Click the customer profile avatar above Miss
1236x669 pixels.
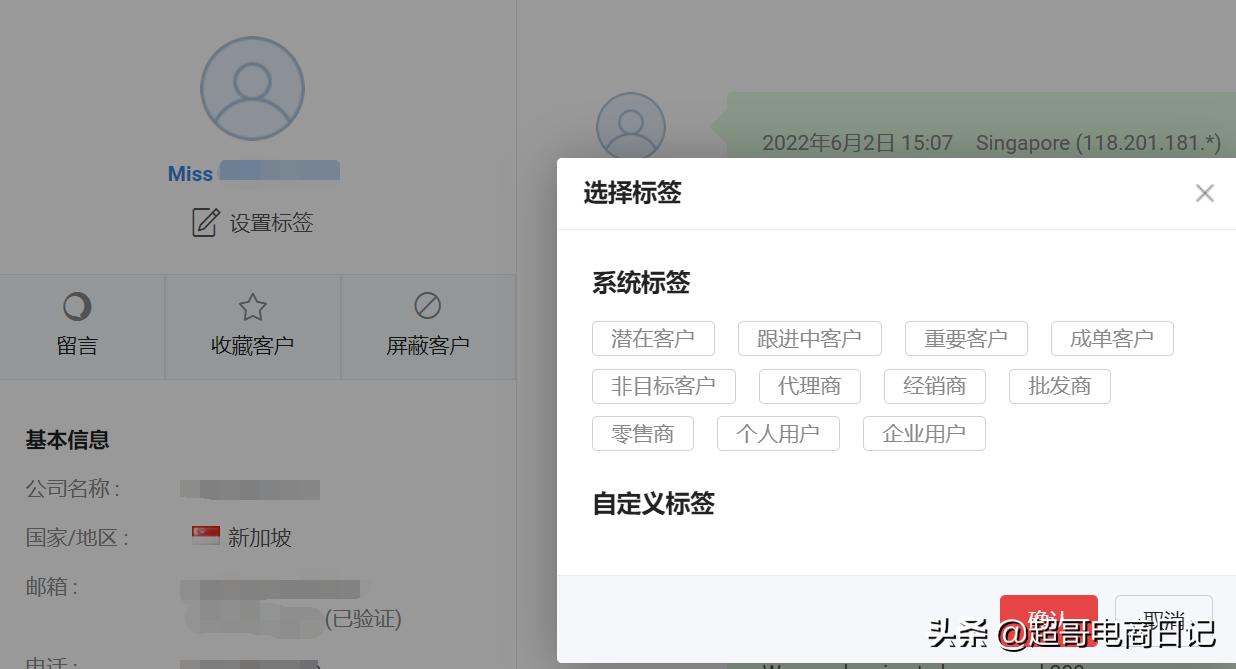(x=252, y=88)
